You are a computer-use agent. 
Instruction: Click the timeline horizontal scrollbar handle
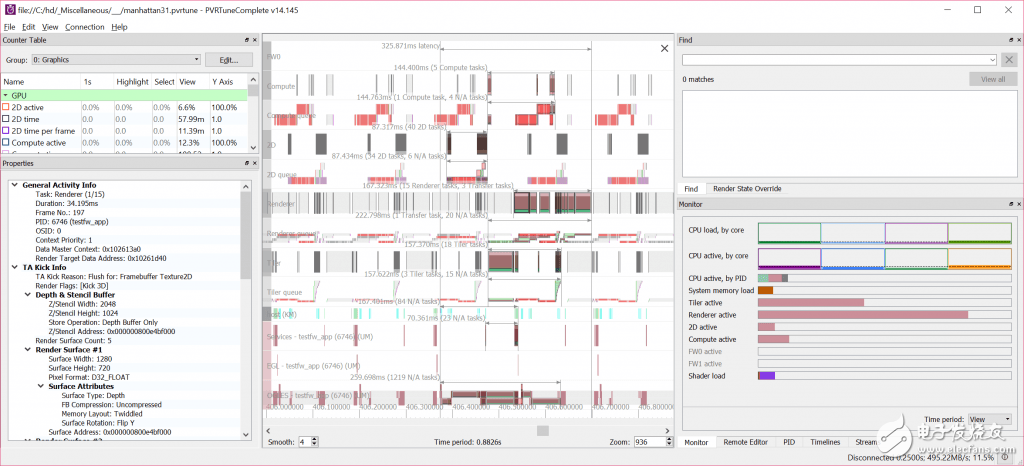click(x=542, y=430)
